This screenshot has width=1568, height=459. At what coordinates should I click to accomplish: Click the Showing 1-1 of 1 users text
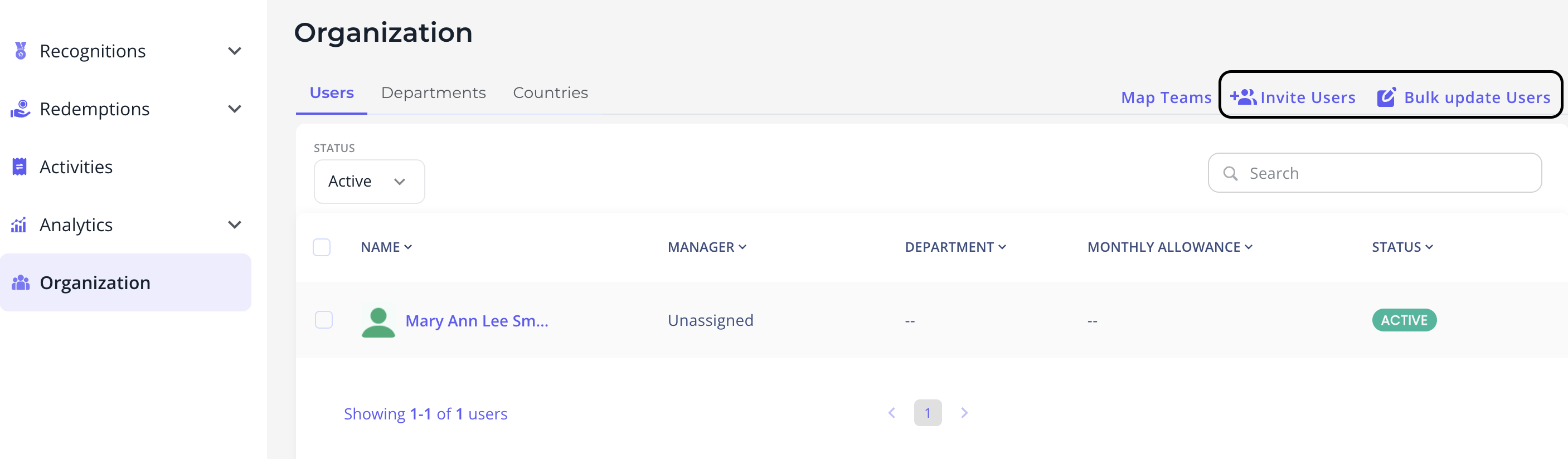[425, 414]
